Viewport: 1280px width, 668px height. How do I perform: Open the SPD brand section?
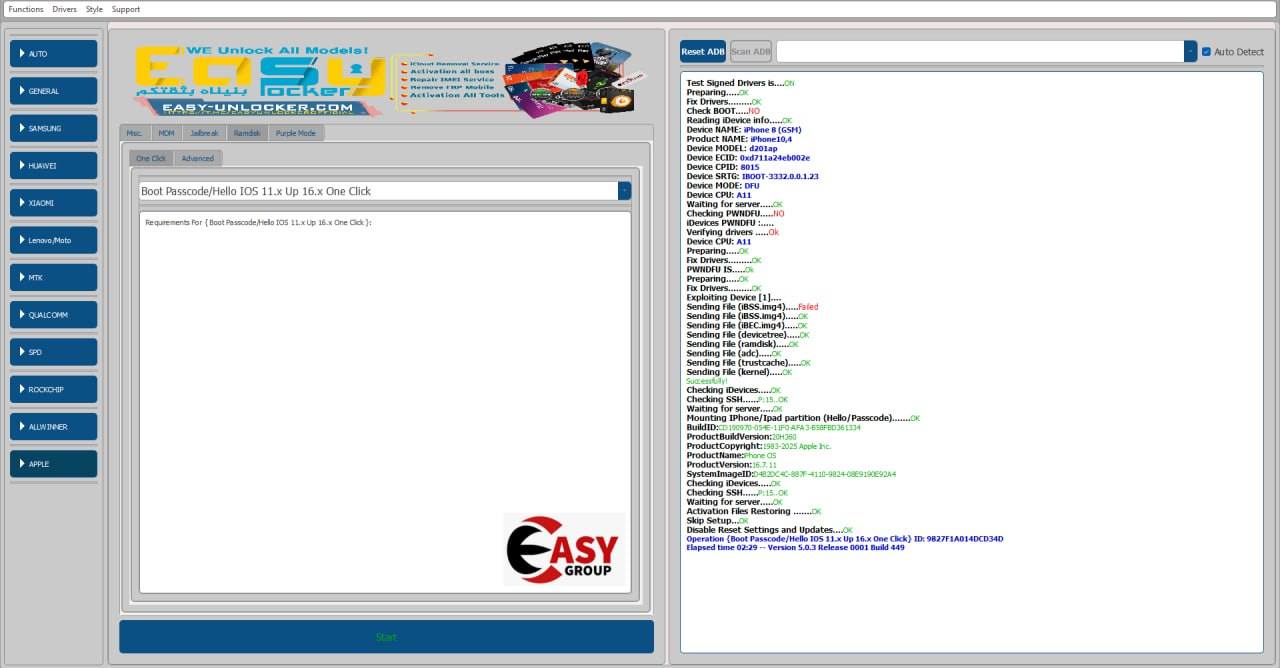(x=54, y=352)
